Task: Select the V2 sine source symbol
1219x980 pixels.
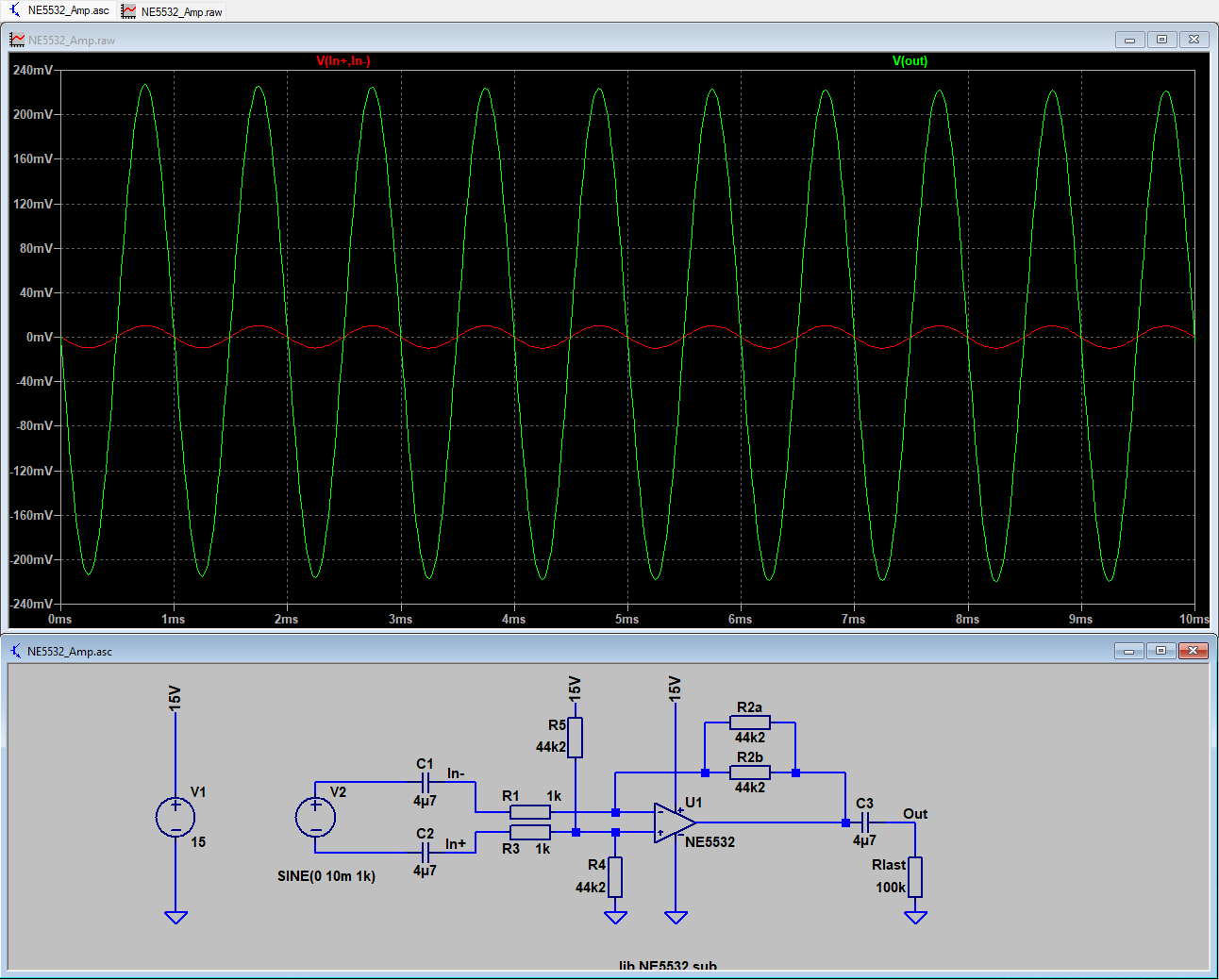Action: [315, 817]
